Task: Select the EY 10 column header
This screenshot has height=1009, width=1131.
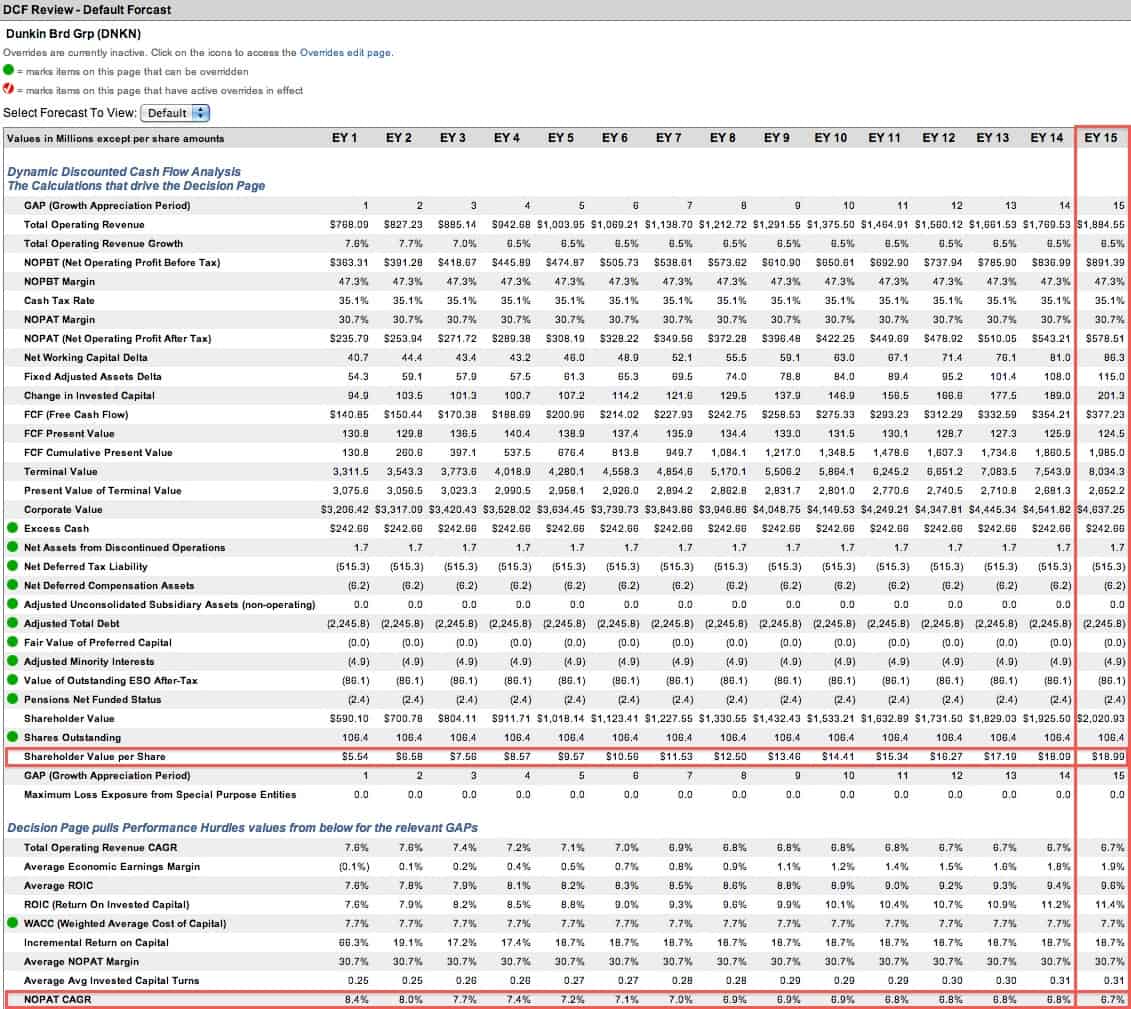Action: click(830, 138)
